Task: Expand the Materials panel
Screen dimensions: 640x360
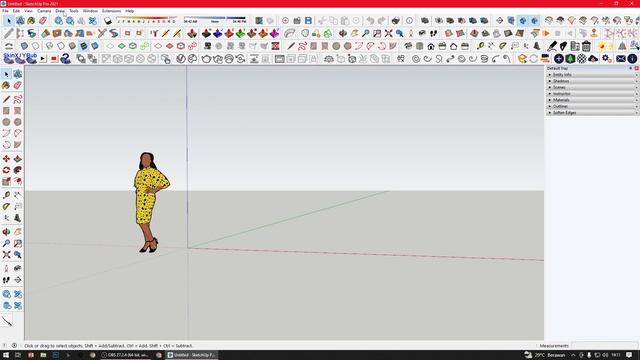Action: (x=592, y=100)
